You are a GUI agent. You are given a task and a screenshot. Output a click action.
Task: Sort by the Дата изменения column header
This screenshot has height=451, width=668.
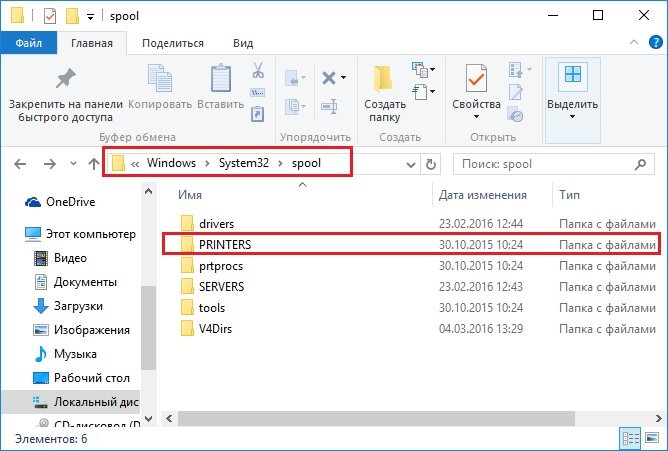click(x=482, y=194)
